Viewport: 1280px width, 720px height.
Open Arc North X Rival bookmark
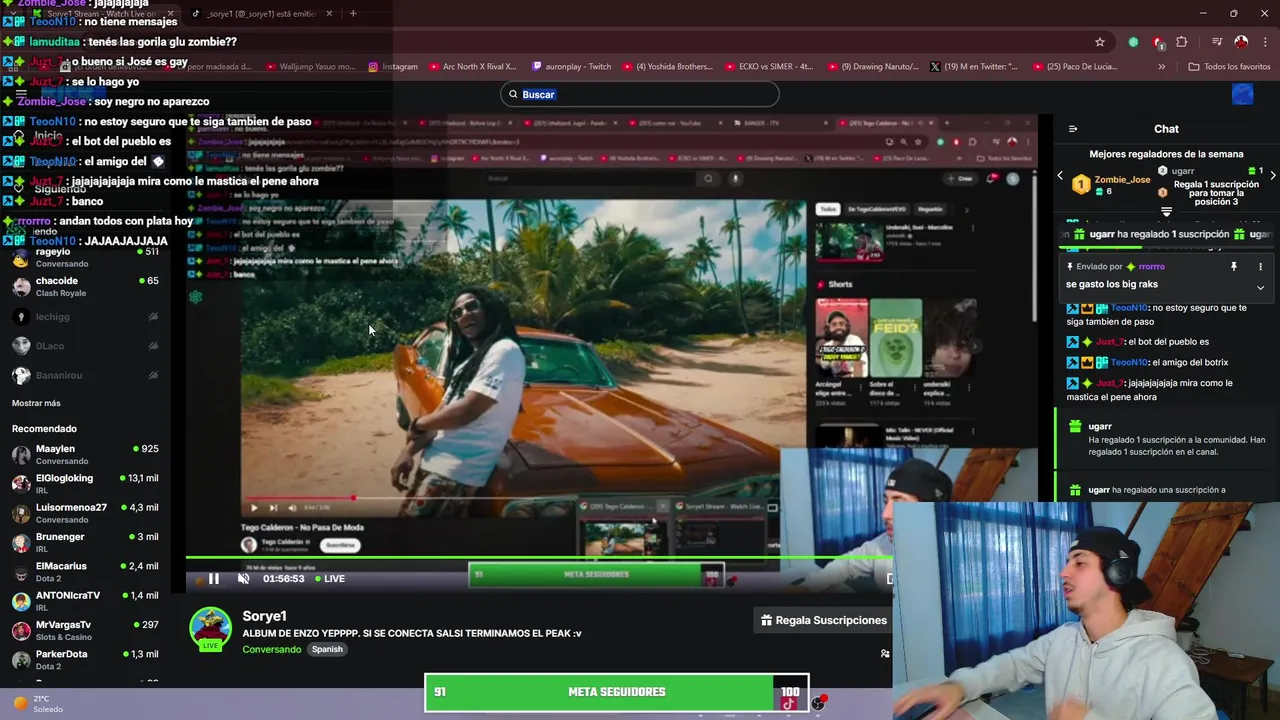pos(473,67)
